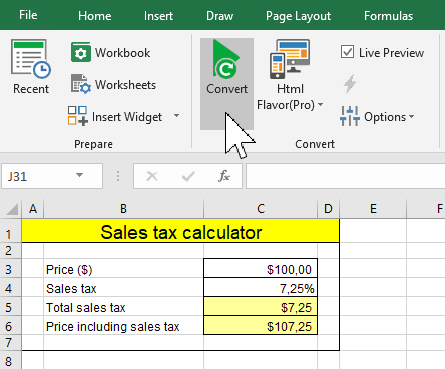Select row 8 header
Viewport: 445px width, 369px height.
click(x=10, y=360)
